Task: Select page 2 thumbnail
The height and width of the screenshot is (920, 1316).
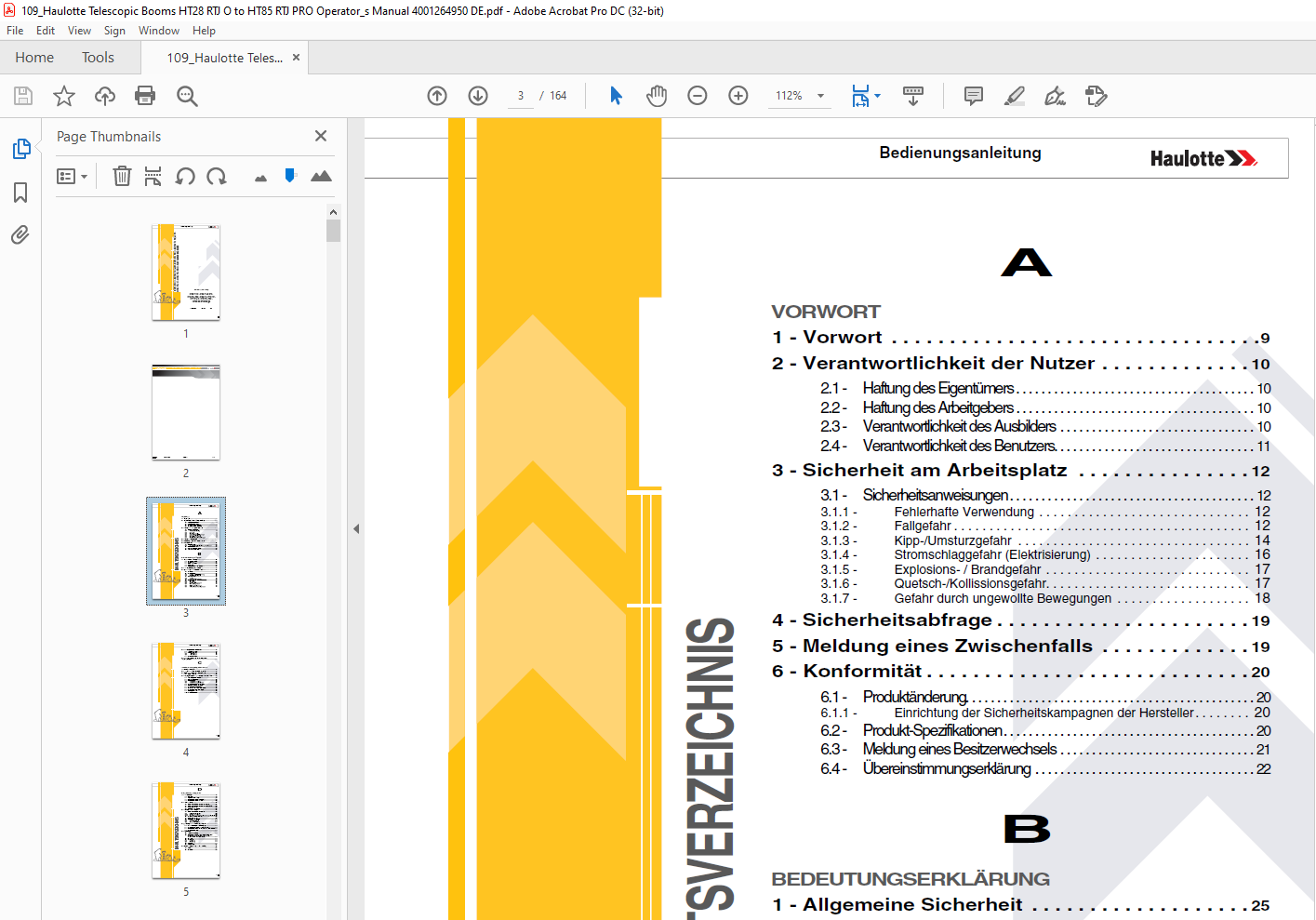Action: [x=186, y=412]
